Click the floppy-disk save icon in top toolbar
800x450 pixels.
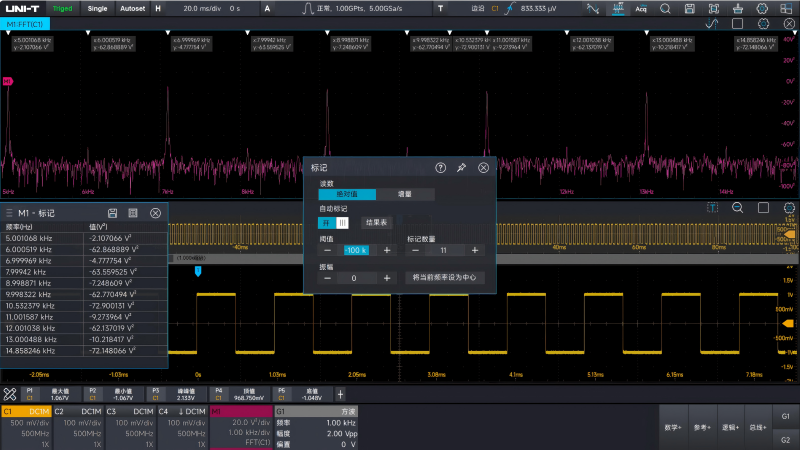click(689, 9)
